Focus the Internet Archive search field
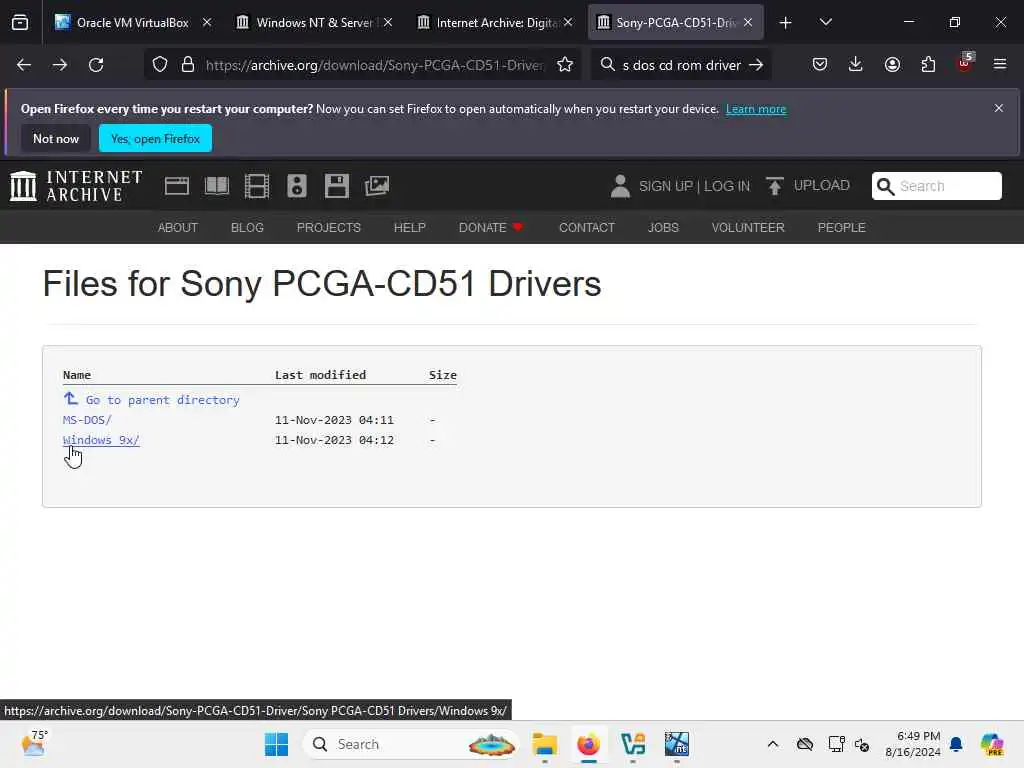The height and width of the screenshot is (768, 1024). coord(936,186)
